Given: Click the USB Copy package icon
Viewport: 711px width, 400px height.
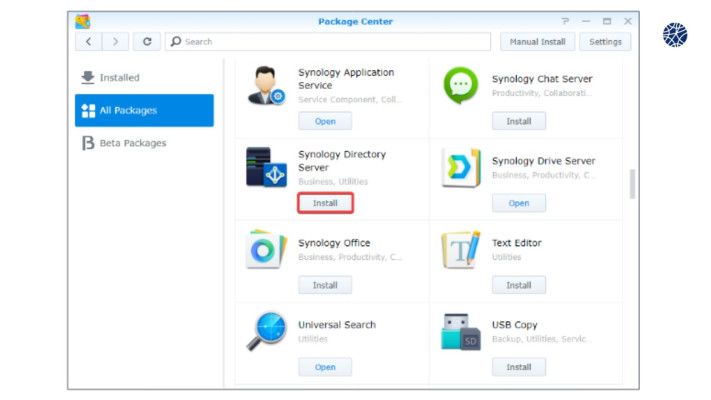Looking at the screenshot, I should 461,332.
